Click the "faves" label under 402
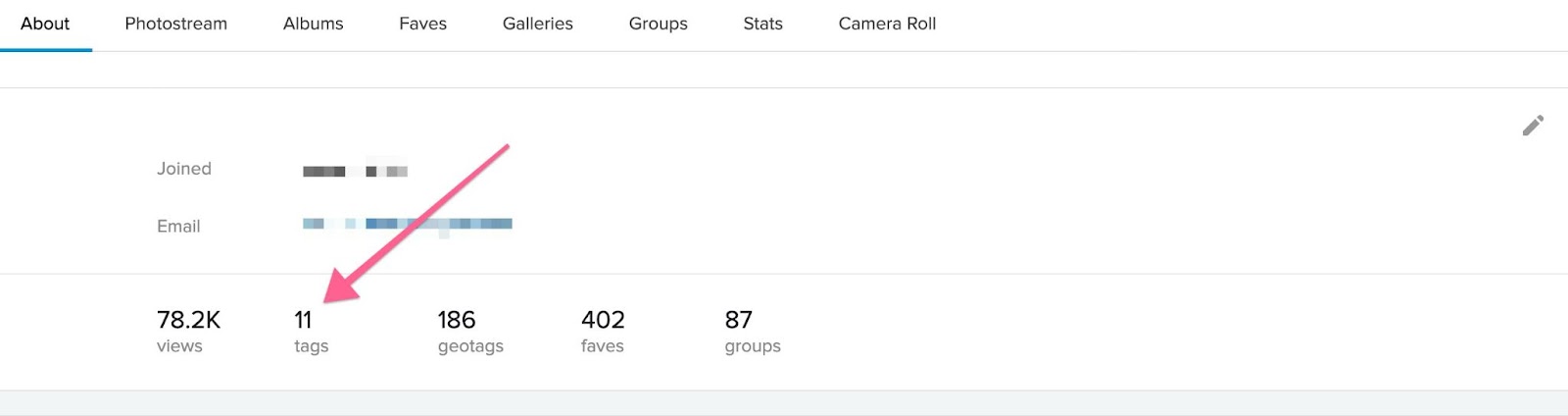 coord(603,346)
